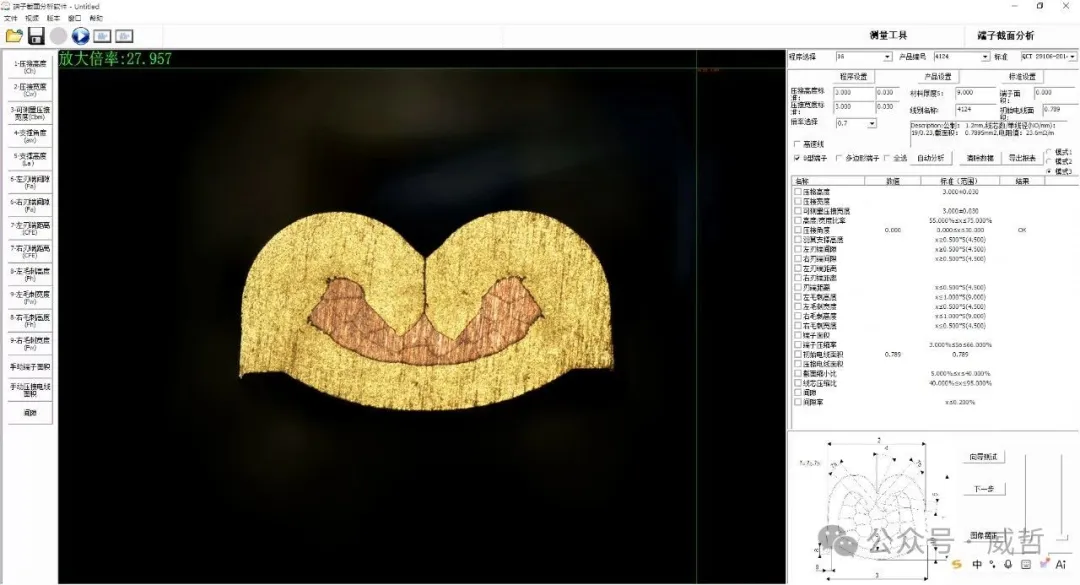Click the 产品设置 button
1080x585 pixels.
pos(937,76)
